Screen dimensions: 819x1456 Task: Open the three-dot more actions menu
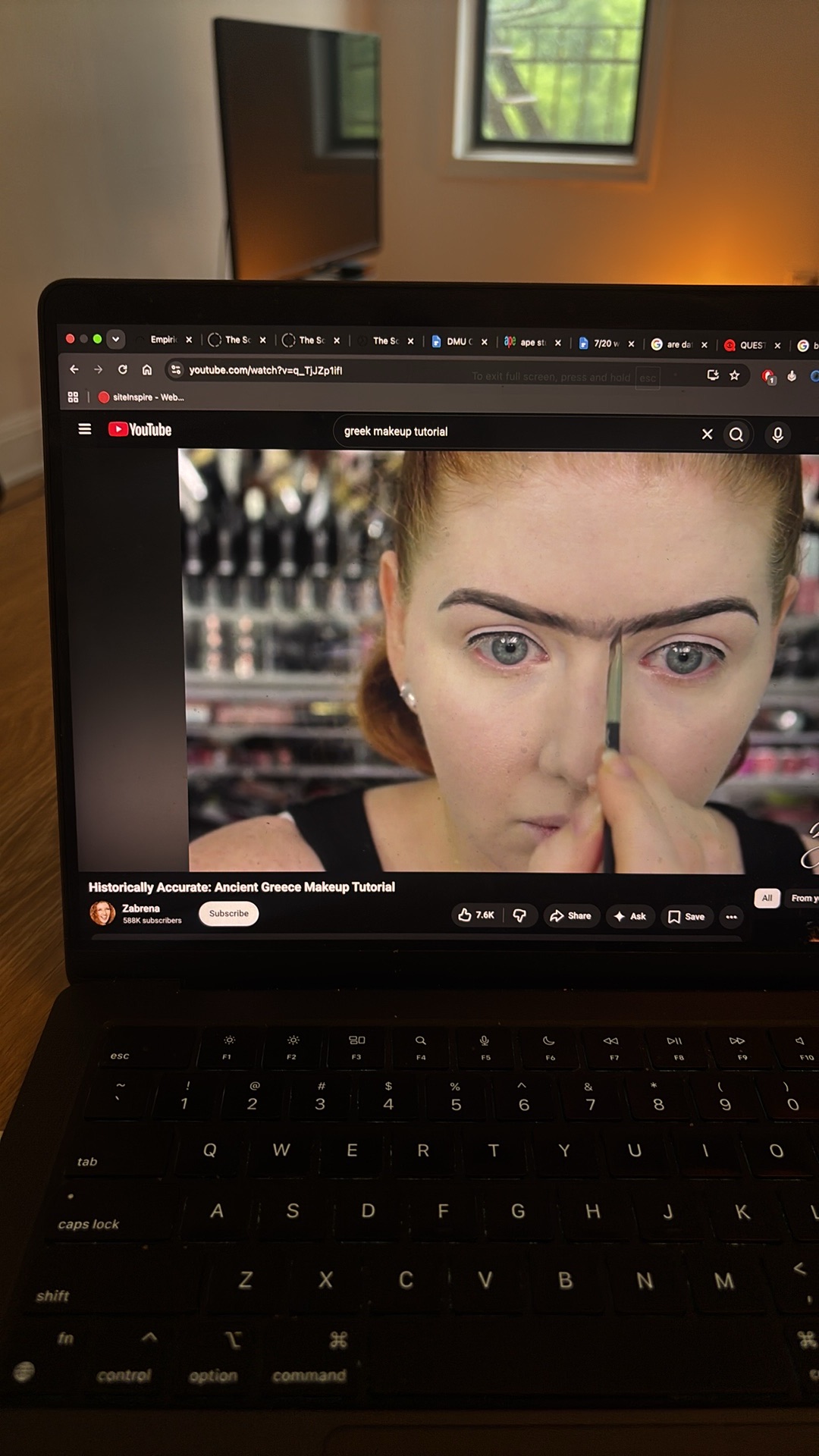tap(731, 917)
